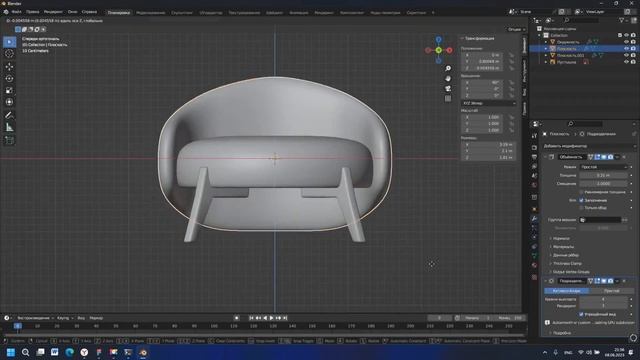Adjust the Толщина thickness slider field

tap(603, 175)
